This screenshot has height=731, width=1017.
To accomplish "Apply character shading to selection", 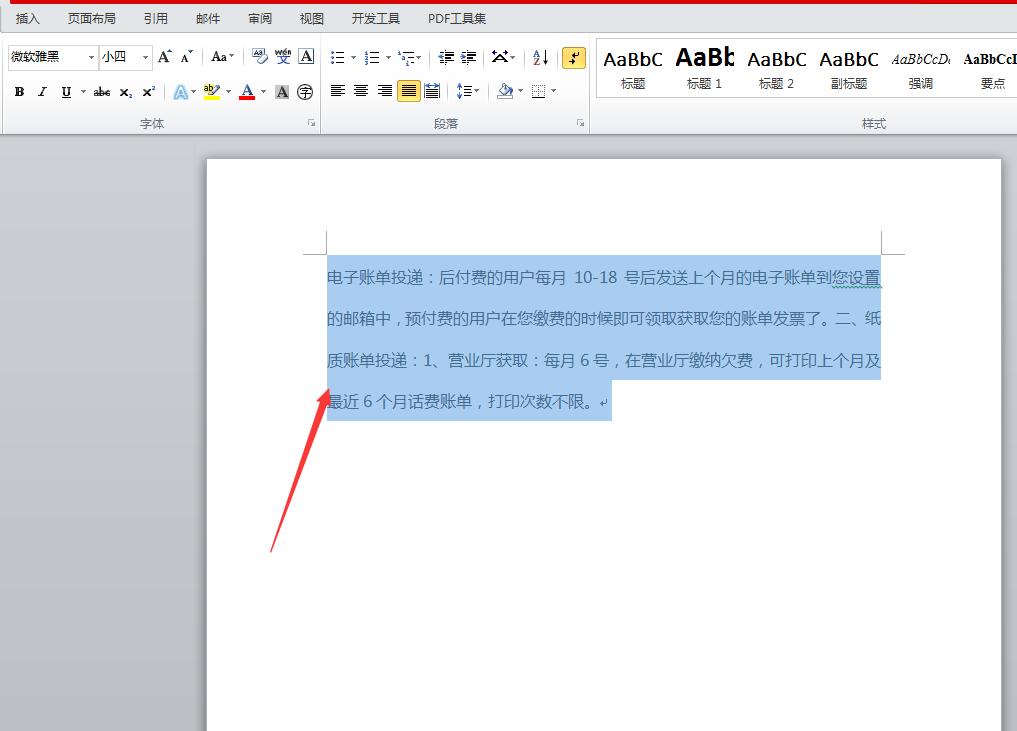I will (281, 91).
